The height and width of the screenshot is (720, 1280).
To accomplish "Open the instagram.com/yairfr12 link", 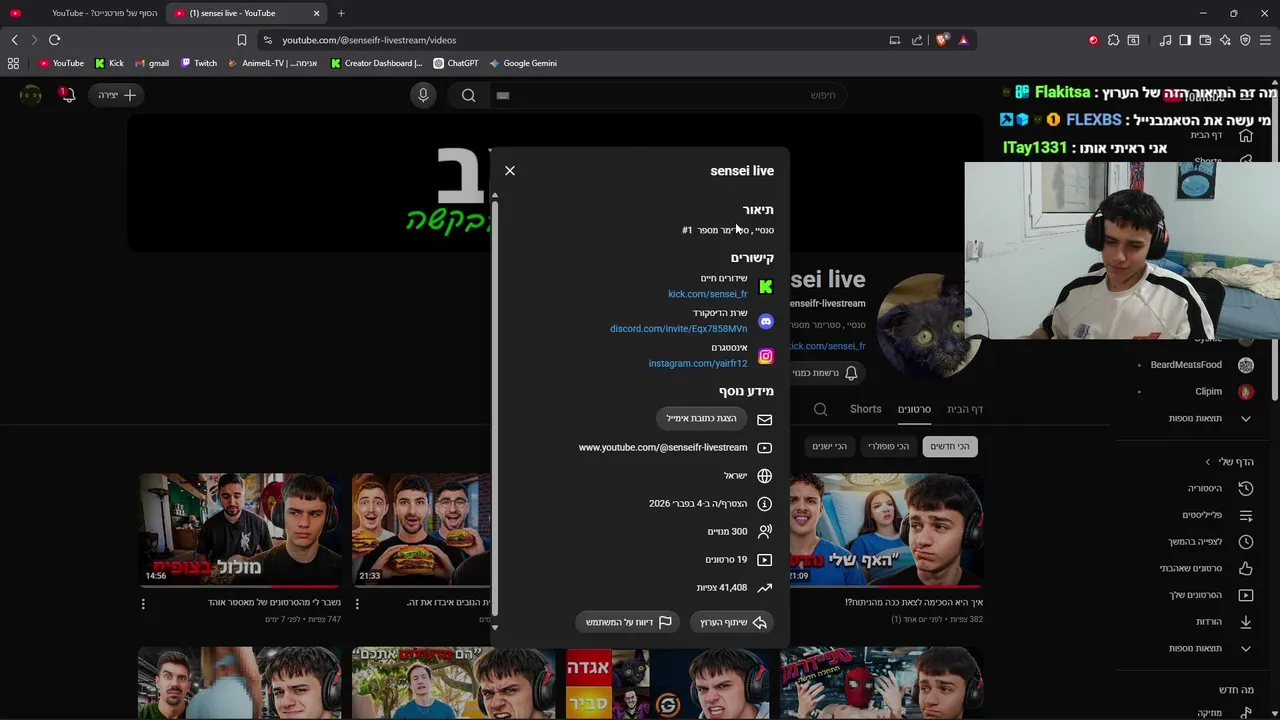I will point(698,364).
